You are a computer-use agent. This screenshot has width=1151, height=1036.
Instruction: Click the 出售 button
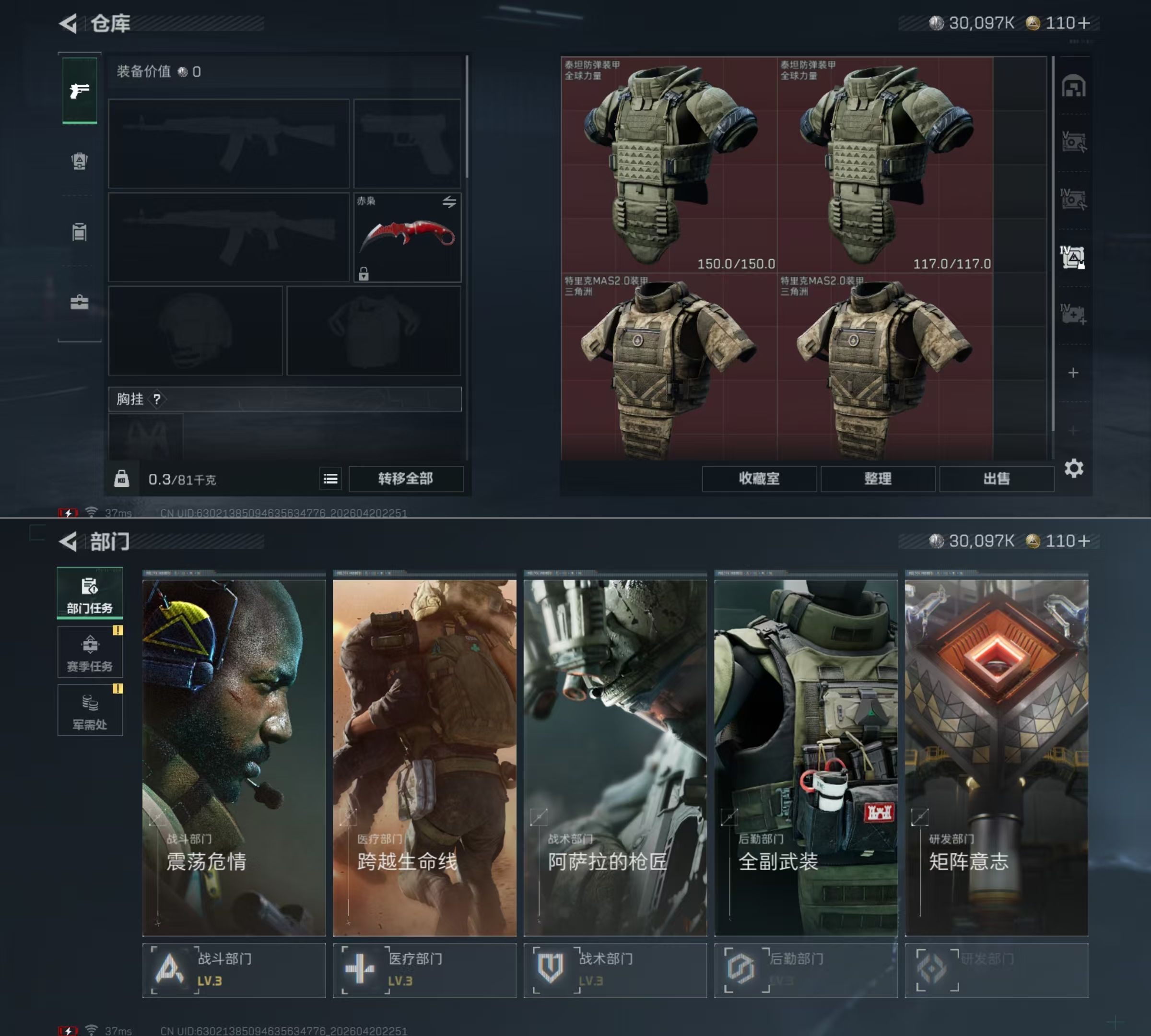pos(996,479)
